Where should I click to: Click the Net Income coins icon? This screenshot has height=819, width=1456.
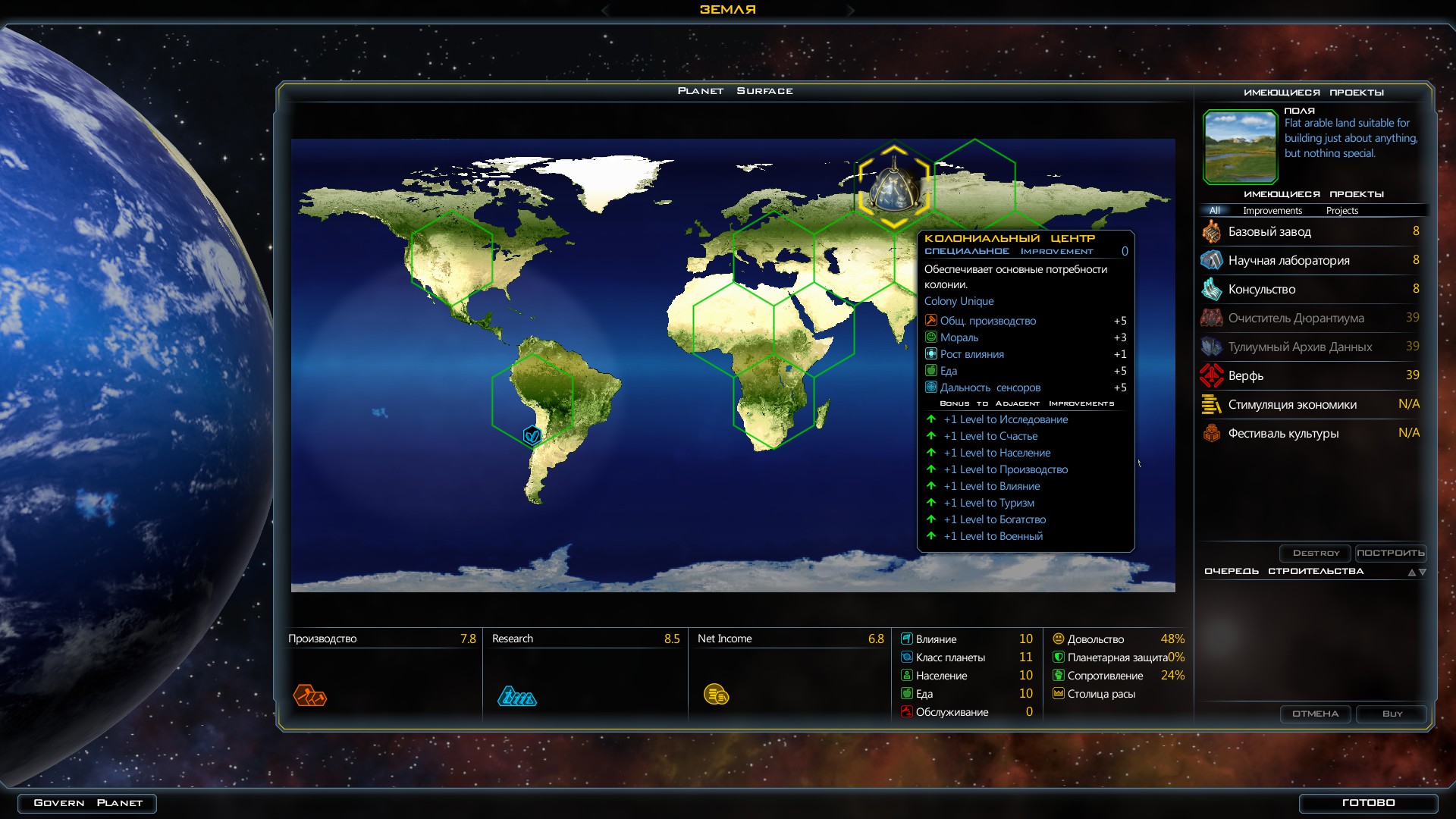(716, 694)
